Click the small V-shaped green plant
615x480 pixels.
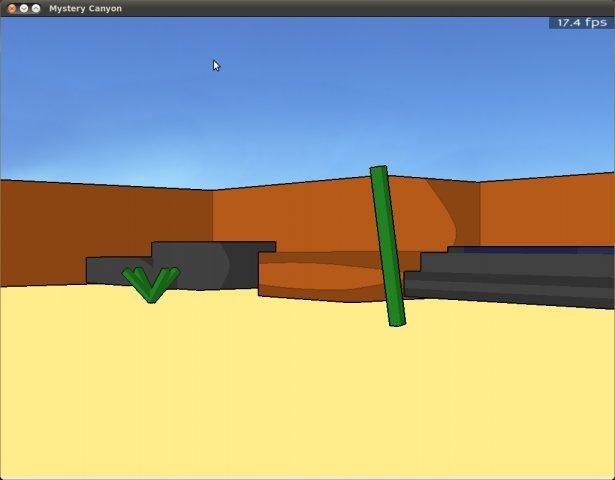(151, 284)
